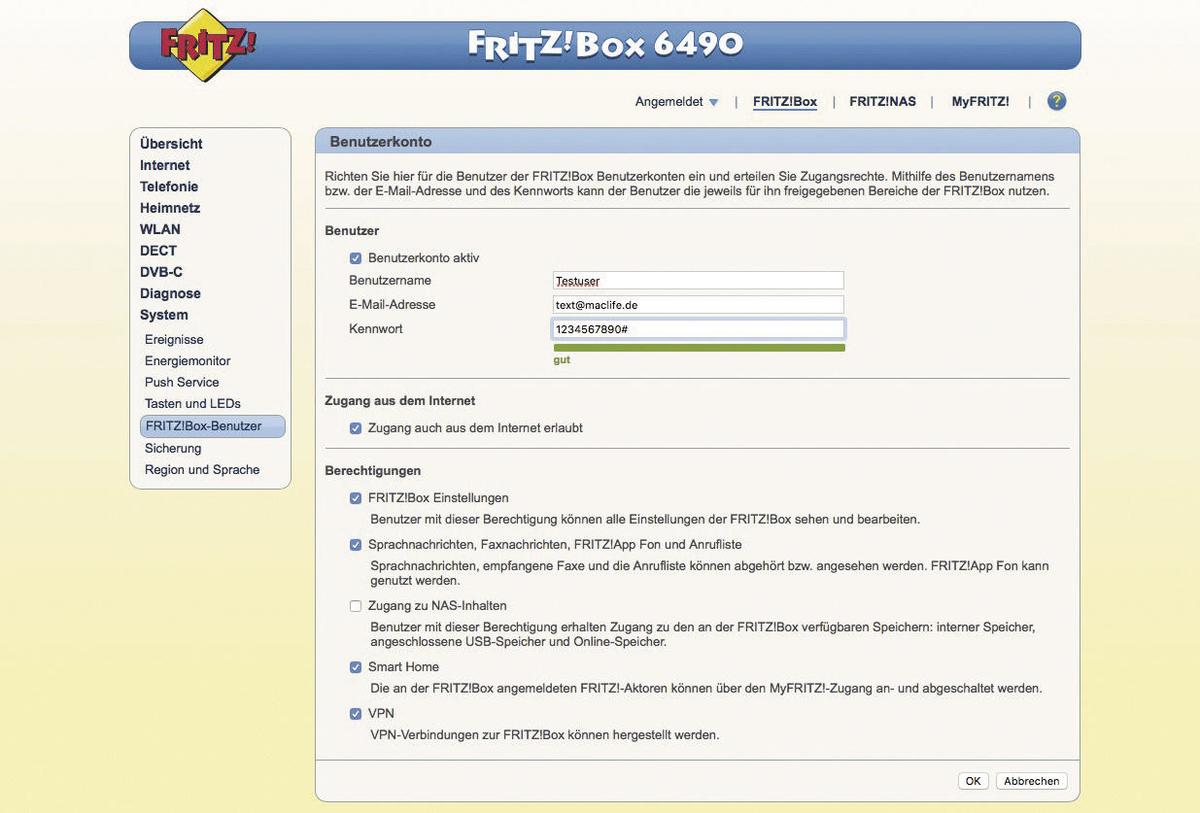Open the help question mark icon
Viewport: 1200px width, 813px height.
(x=1057, y=101)
